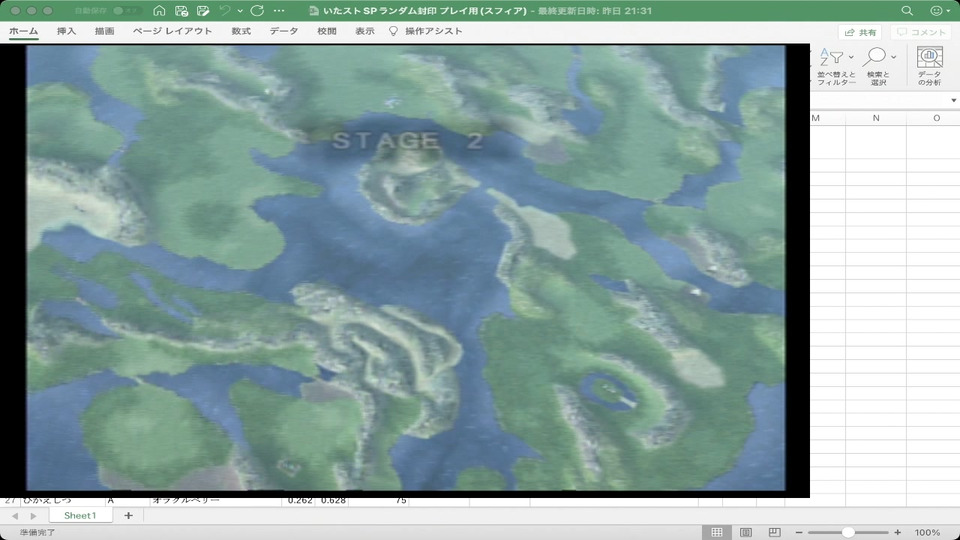Expand the formula bar chevron

click(x=953, y=100)
